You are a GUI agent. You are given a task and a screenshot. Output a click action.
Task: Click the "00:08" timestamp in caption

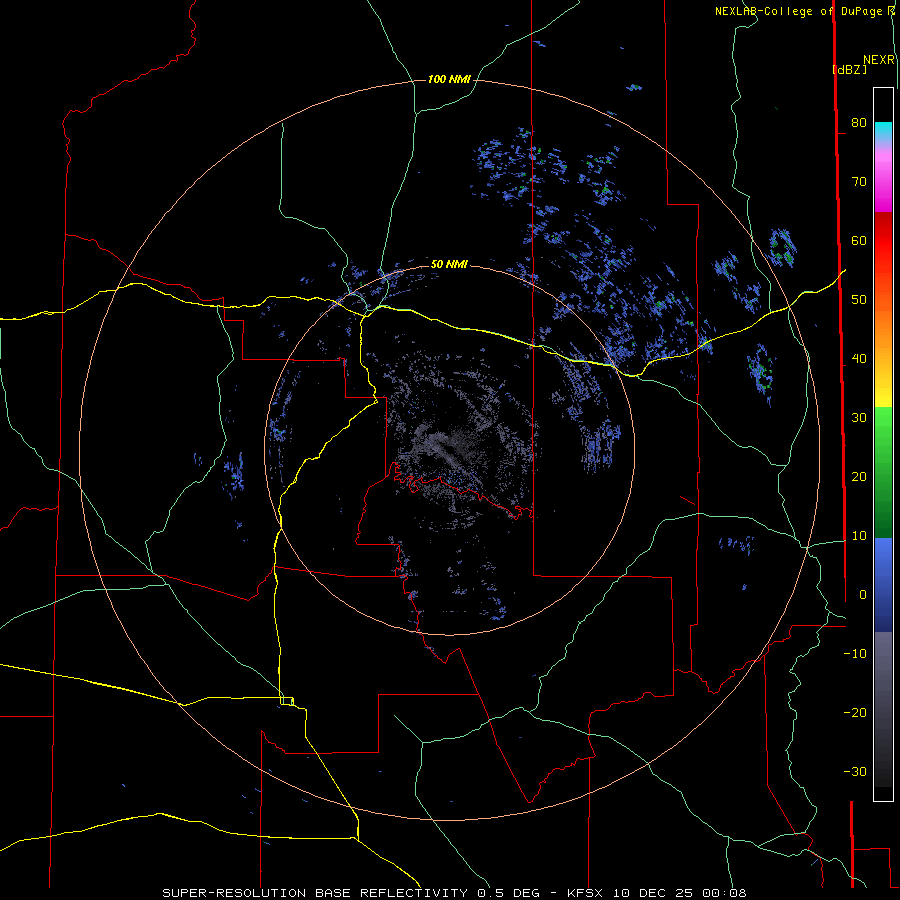click(726, 893)
